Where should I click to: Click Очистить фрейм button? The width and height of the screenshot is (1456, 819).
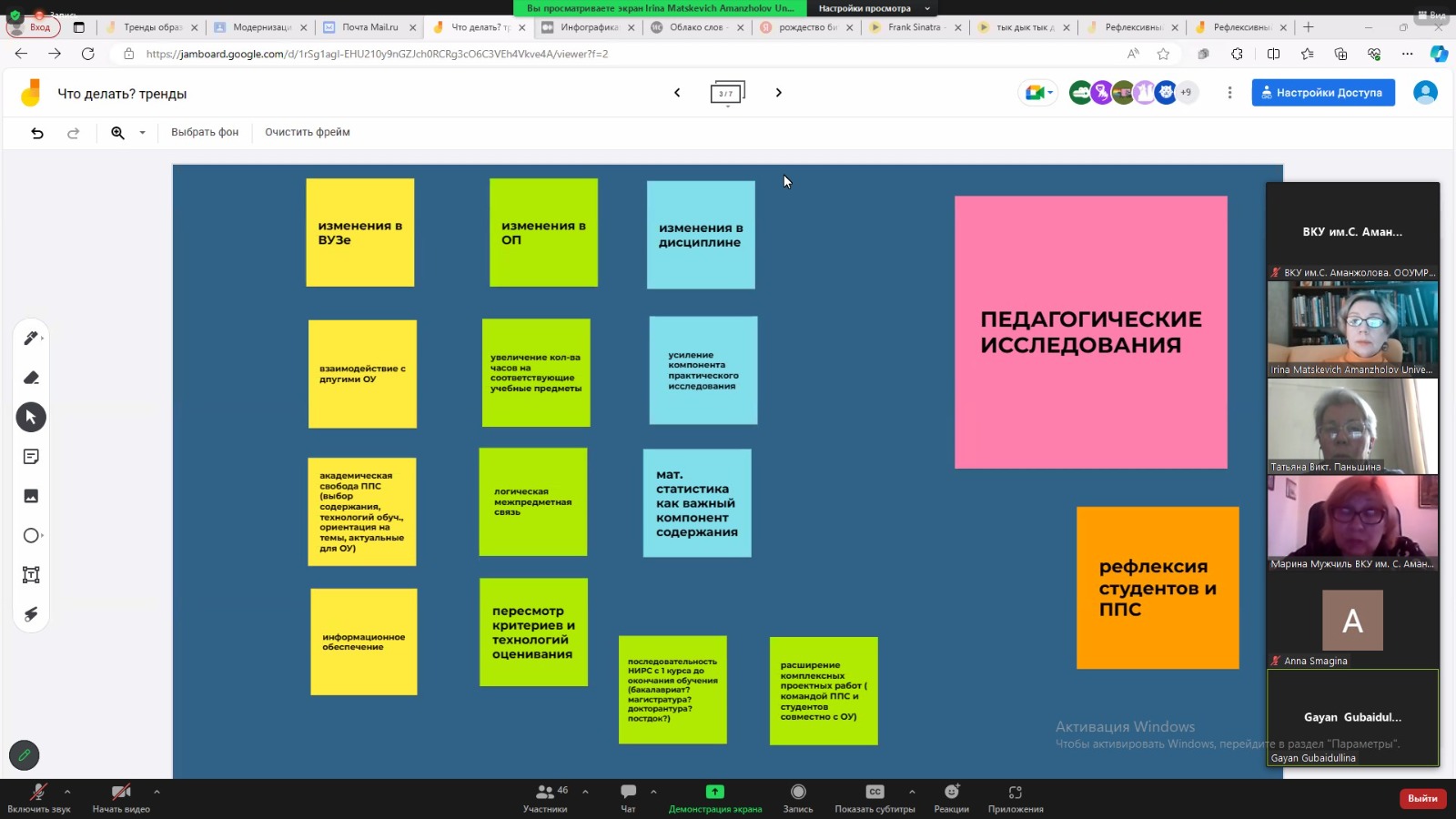tap(307, 133)
